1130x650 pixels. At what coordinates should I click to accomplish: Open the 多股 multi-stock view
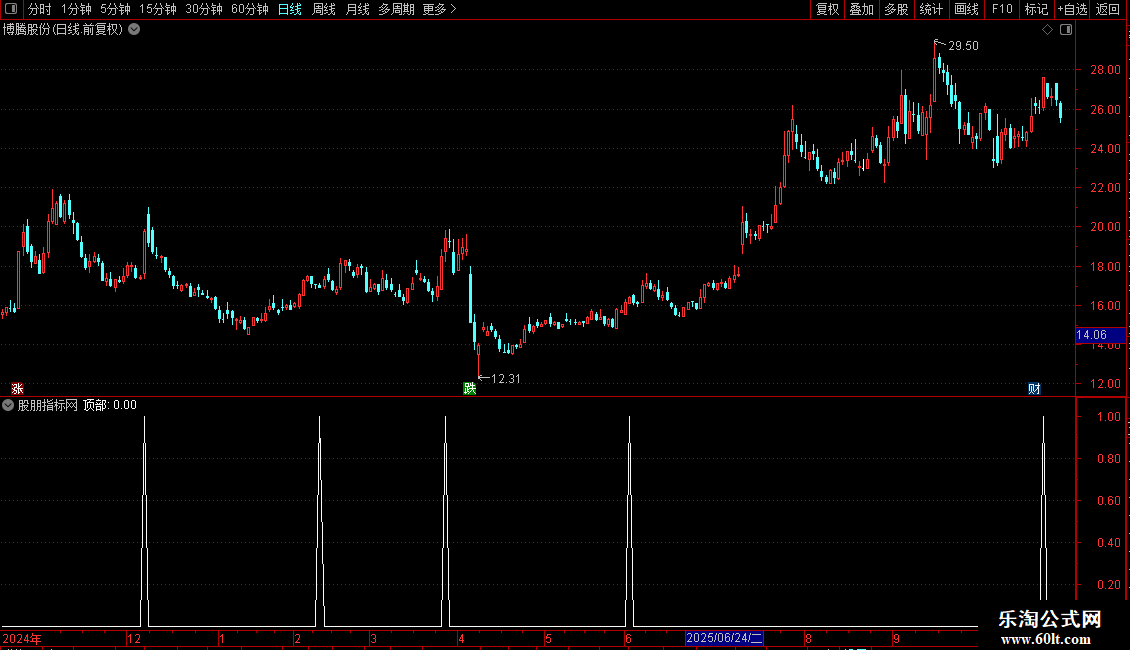pyautogui.click(x=896, y=9)
